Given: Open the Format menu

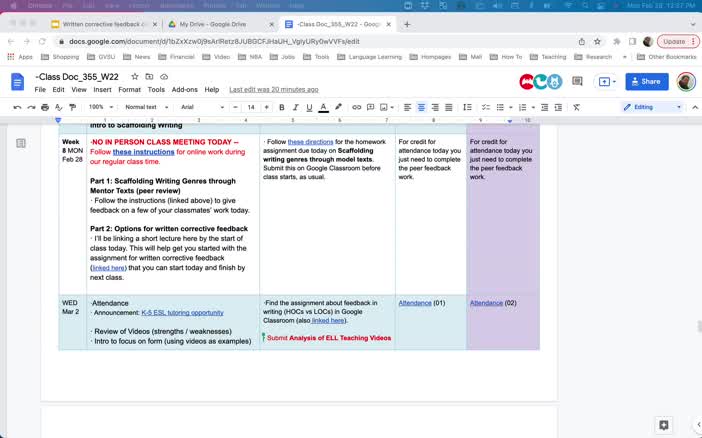Looking at the screenshot, I should (x=129, y=90).
